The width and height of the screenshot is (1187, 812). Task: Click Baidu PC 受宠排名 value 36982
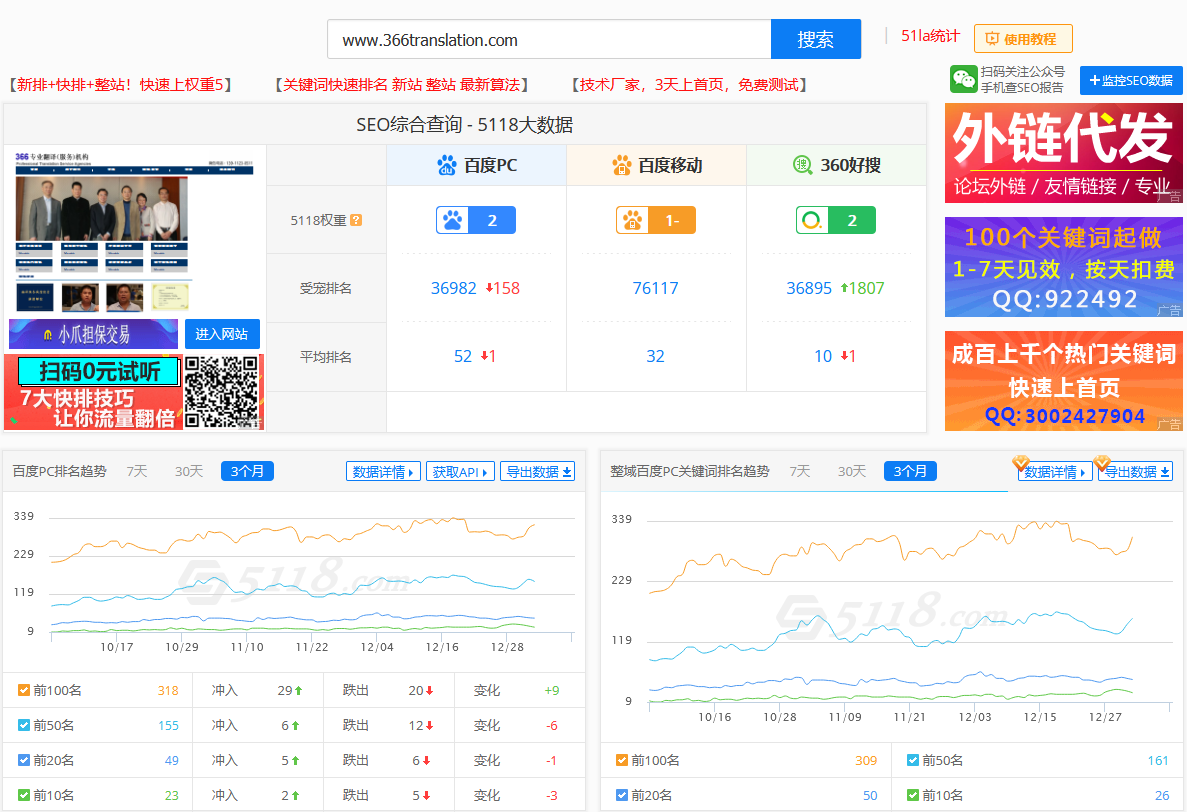tap(453, 288)
